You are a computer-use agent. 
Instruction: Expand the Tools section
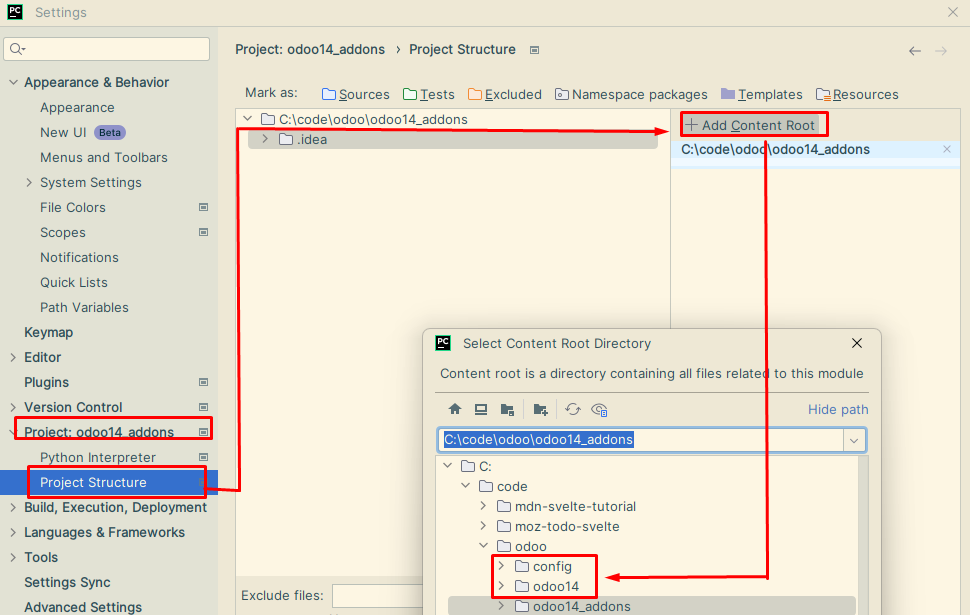click(x=14, y=557)
